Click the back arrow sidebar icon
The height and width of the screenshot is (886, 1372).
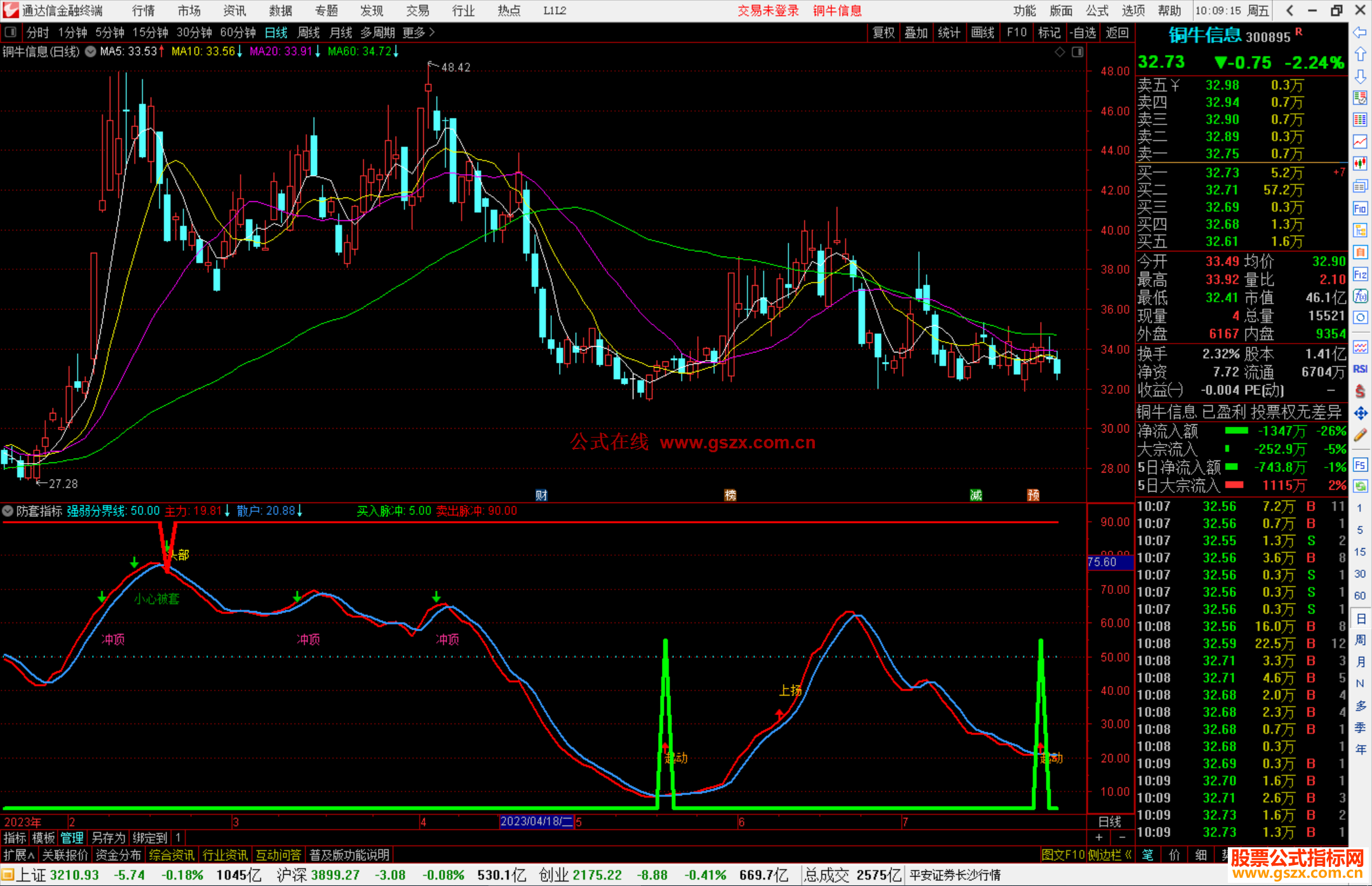[x=1360, y=32]
